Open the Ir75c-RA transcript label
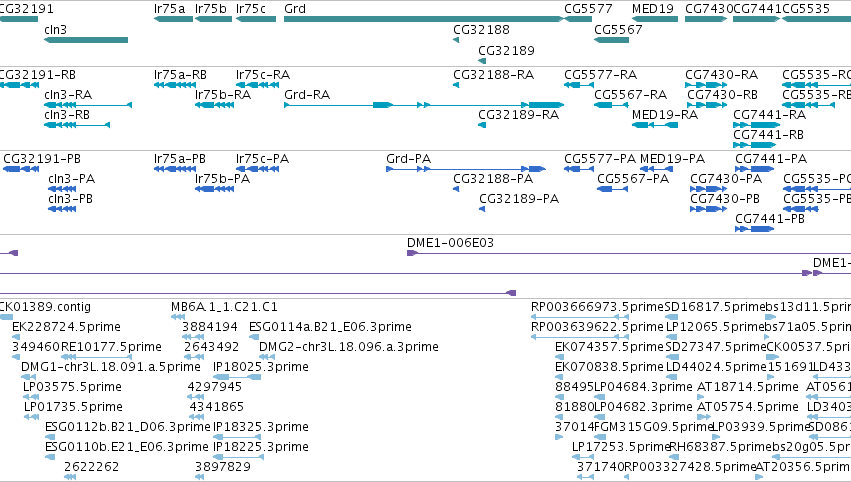The height and width of the screenshot is (482, 851). pyautogui.click(x=263, y=74)
